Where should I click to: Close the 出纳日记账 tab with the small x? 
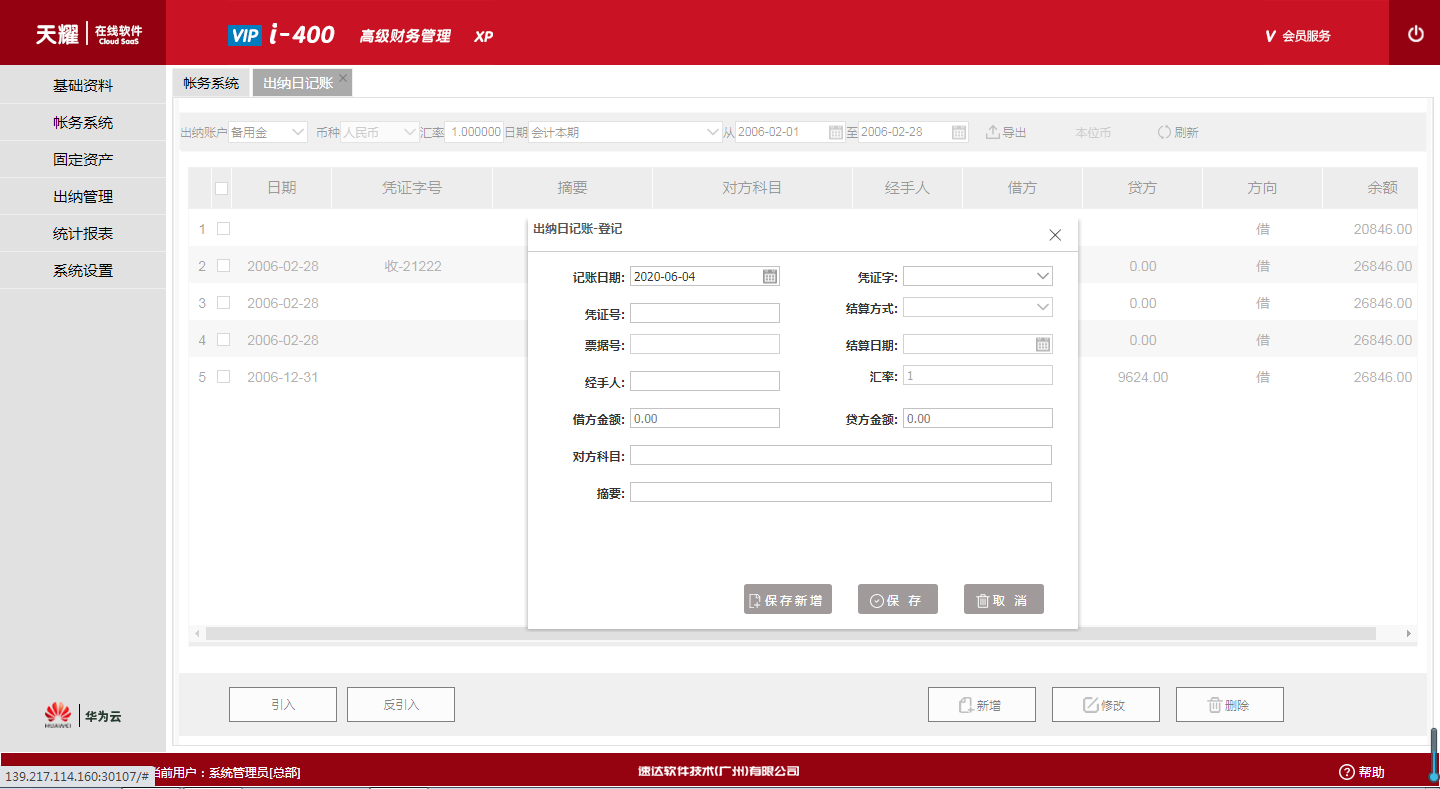(x=342, y=77)
